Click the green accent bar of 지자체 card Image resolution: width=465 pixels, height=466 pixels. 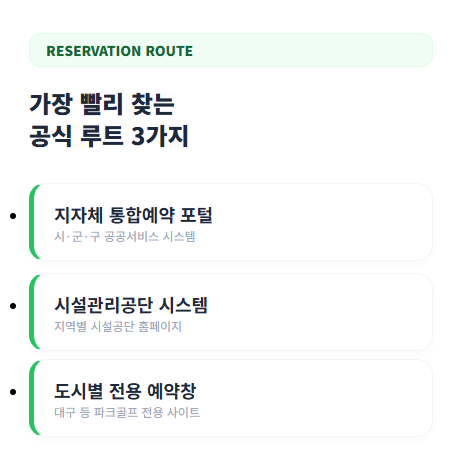click(32, 222)
